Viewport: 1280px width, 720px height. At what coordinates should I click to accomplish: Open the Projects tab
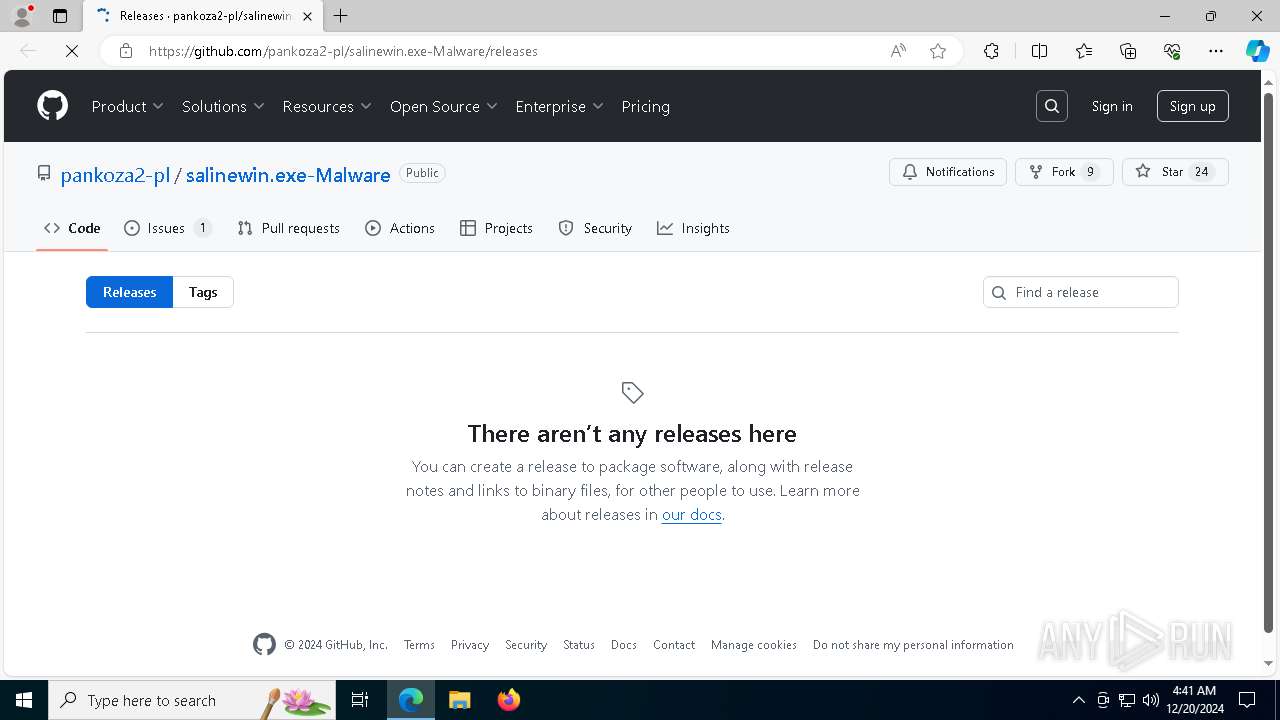pyautogui.click(x=496, y=228)
